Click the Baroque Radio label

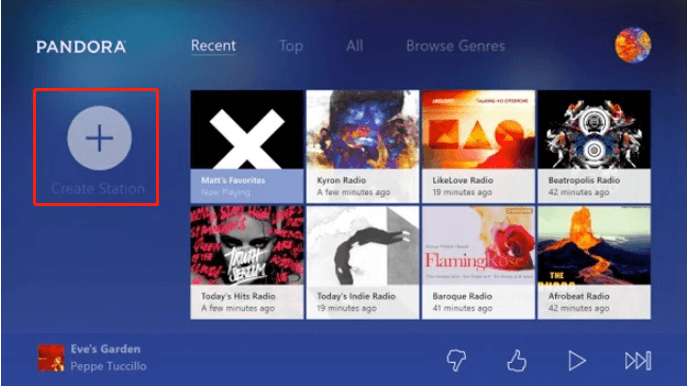[x=462, y=296]
